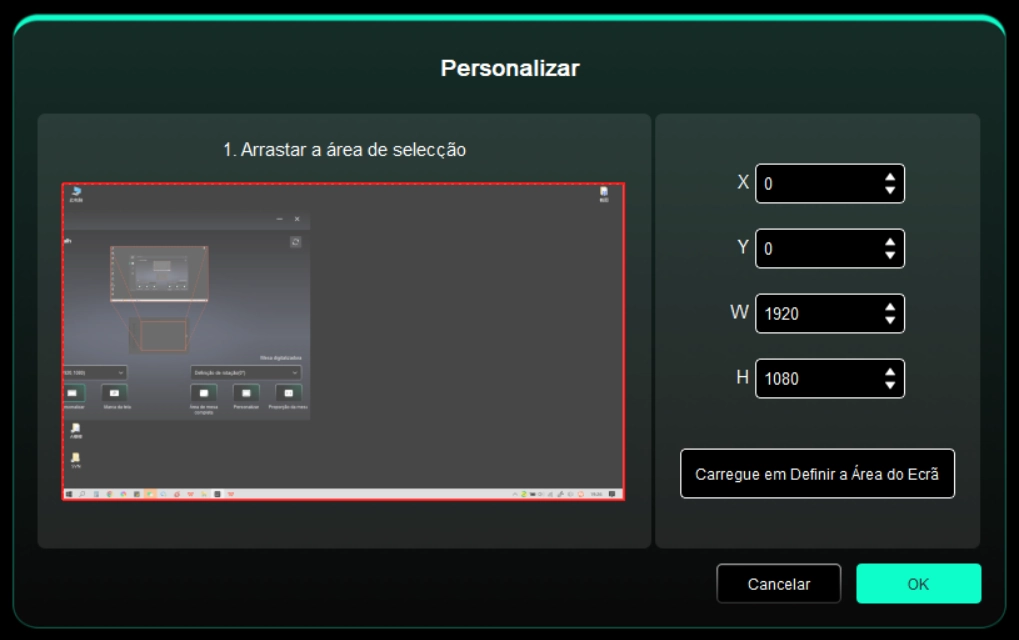Click the center of the screen preview area
This screenshot has height=640, width=1019.
(x=343, y=341)
